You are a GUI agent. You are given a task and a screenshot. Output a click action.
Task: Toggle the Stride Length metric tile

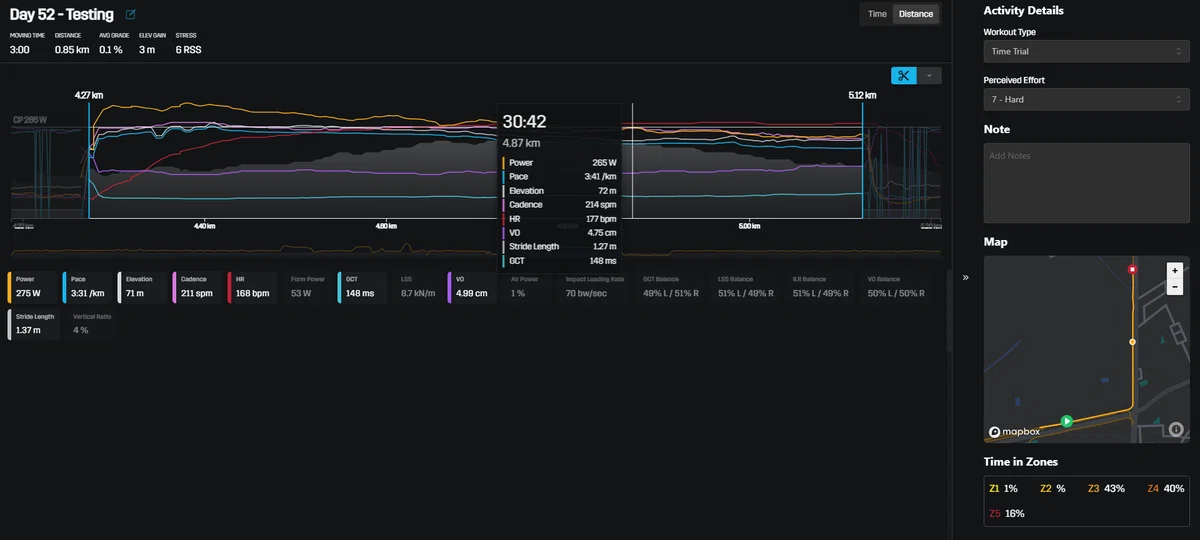(35, 324)
